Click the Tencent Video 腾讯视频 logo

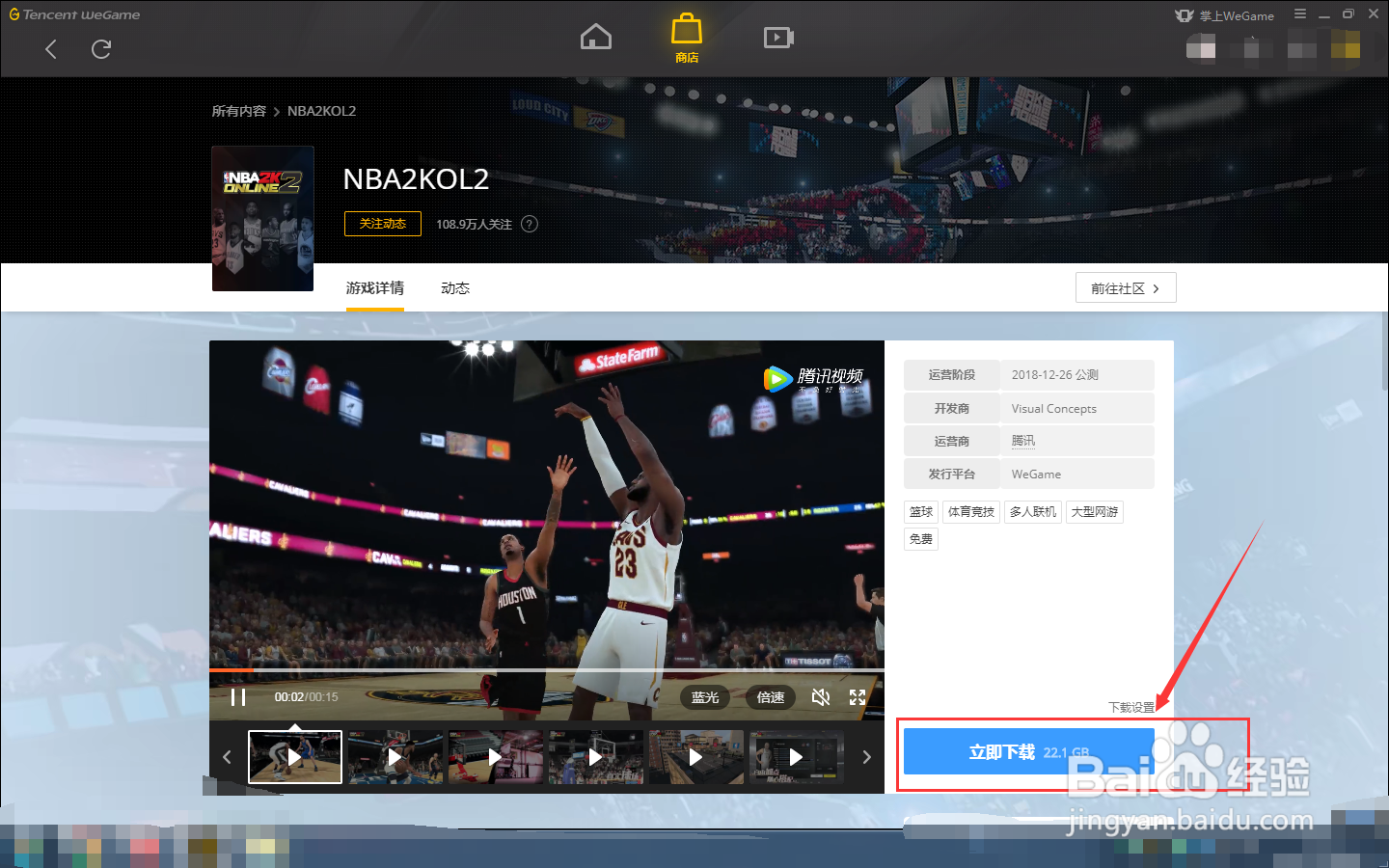[814, 378]
